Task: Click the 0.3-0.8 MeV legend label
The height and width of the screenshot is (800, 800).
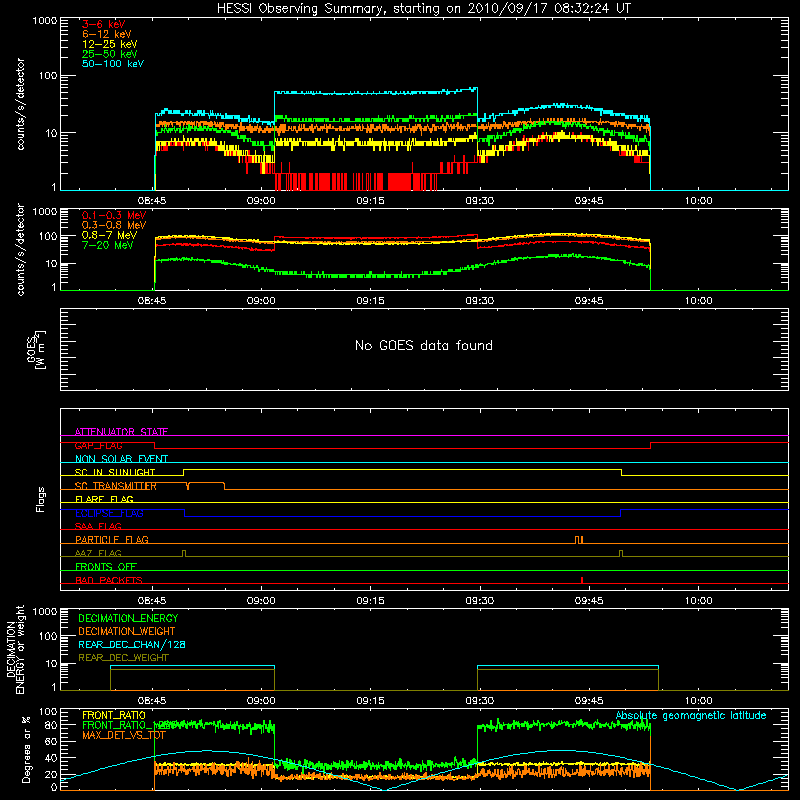Action: pos(114,225)
